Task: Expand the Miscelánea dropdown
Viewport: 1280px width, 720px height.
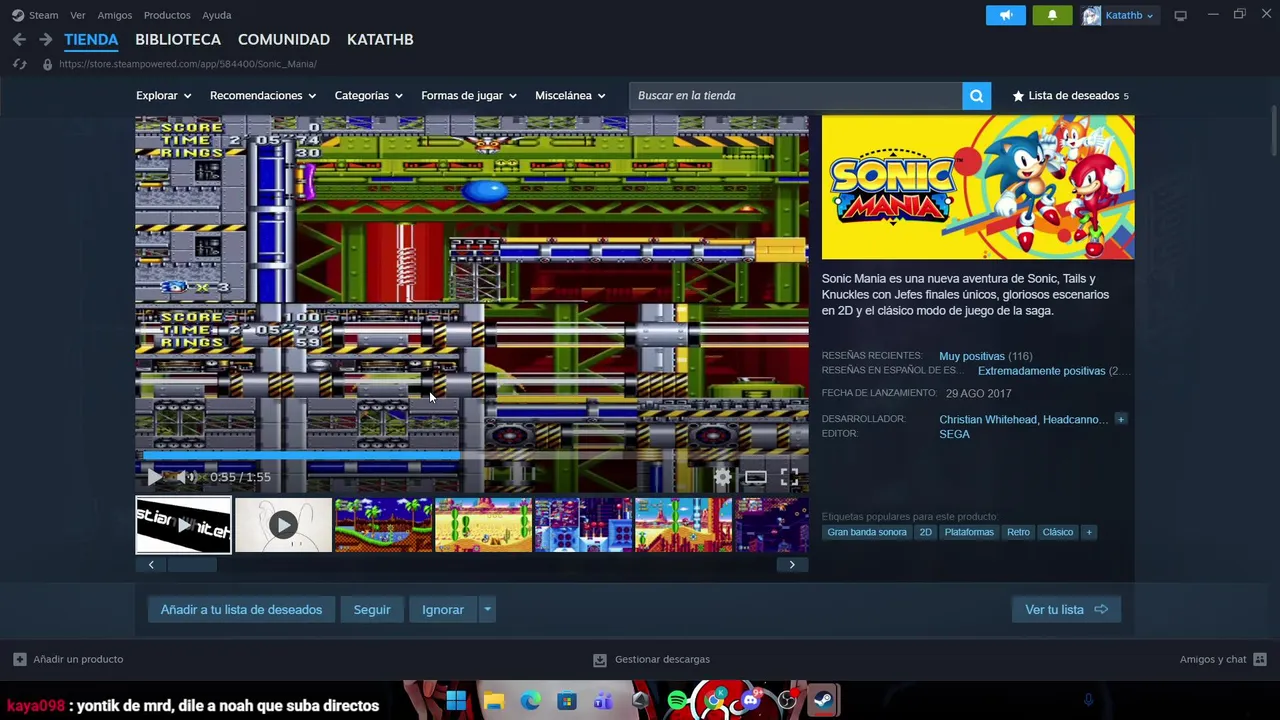Action: pyautogui.click(x=570, y=96)
